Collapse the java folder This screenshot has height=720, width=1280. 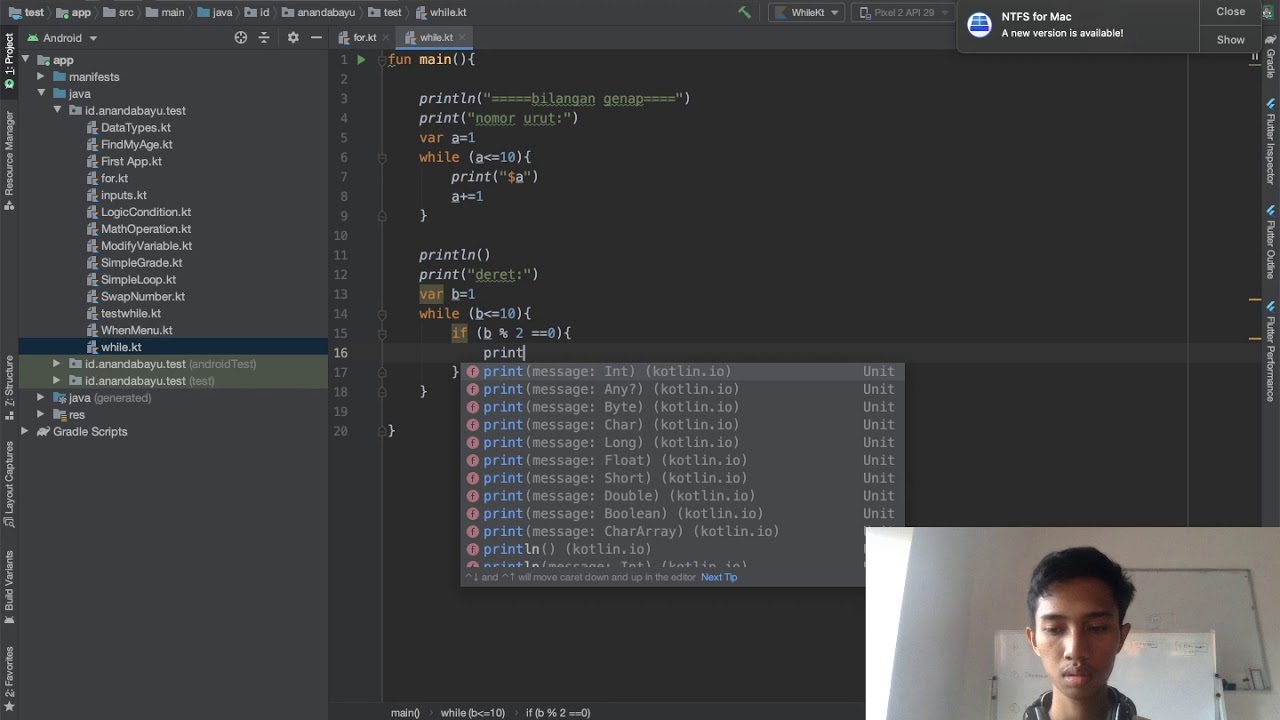pyautogui.click(x=42, y=94)
